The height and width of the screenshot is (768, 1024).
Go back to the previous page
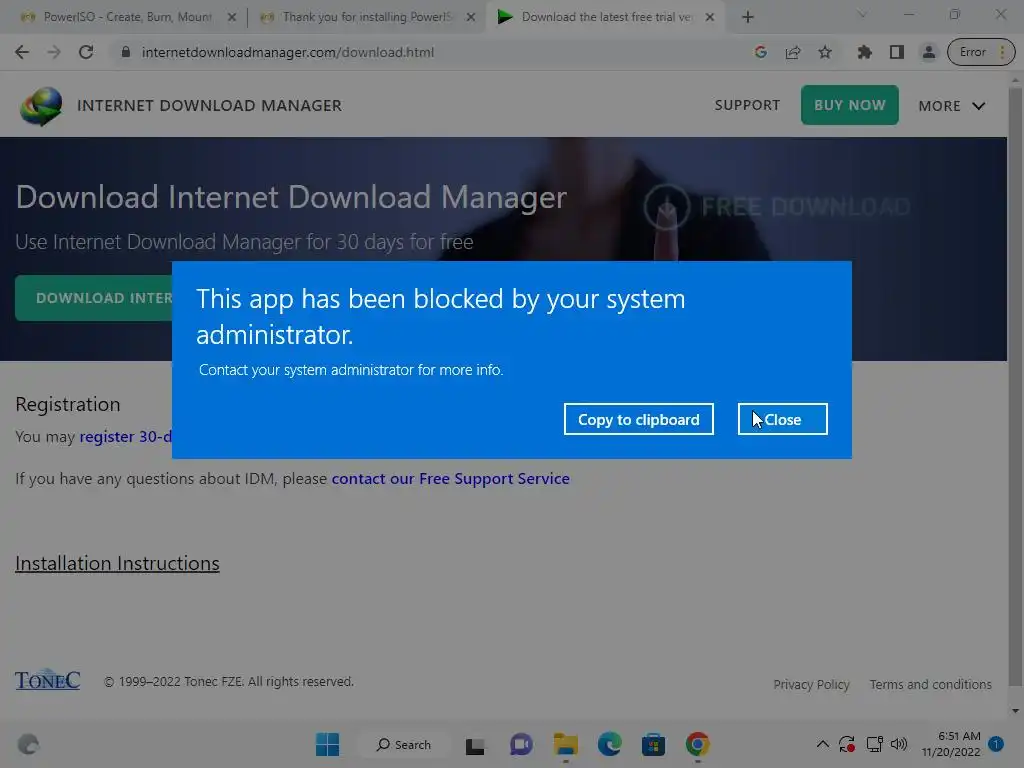[x=22, y=52]
